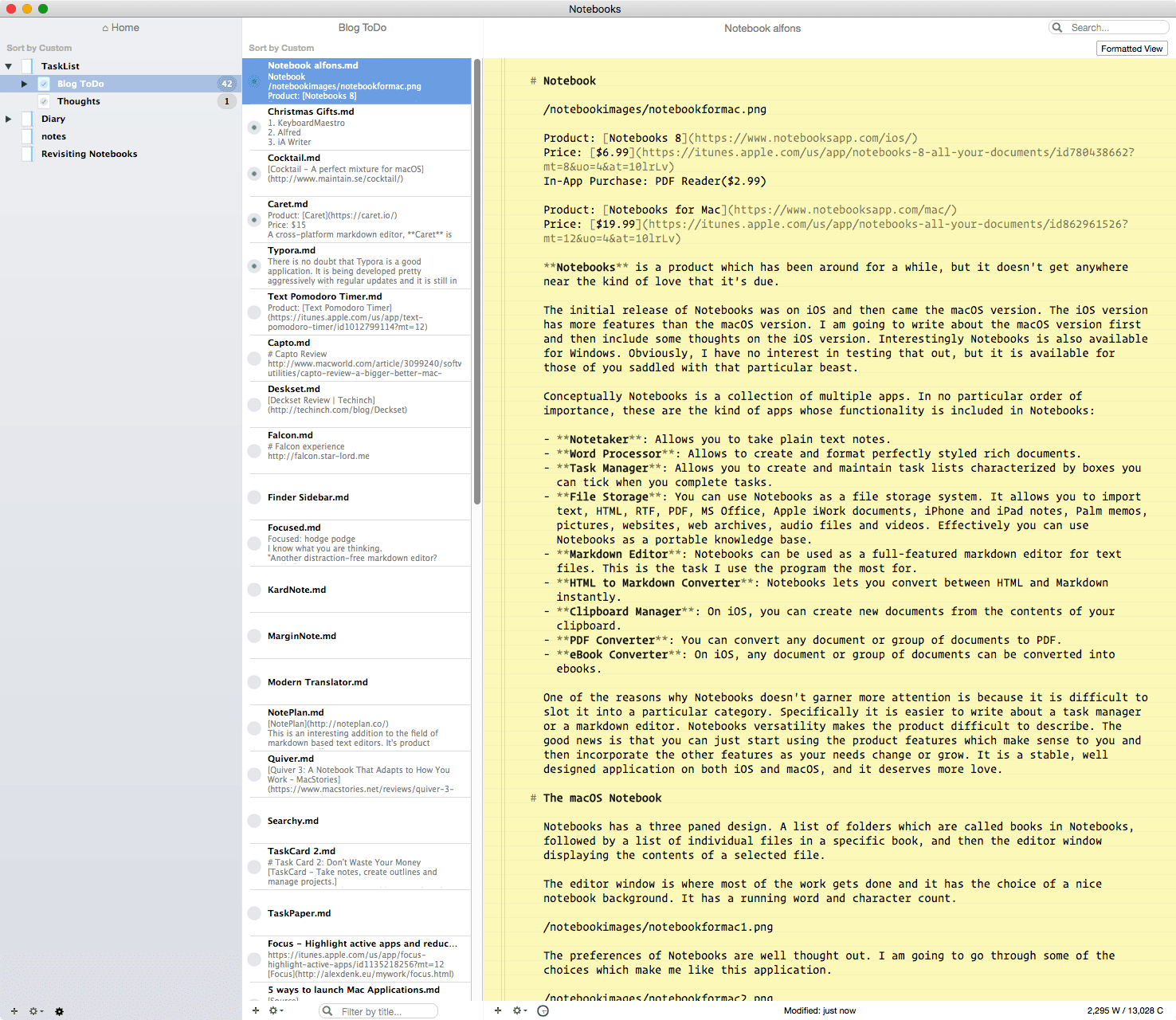This screenshot has height=1020, width=1176.
Task: Open Focused.md document
Action: (357, 543)
